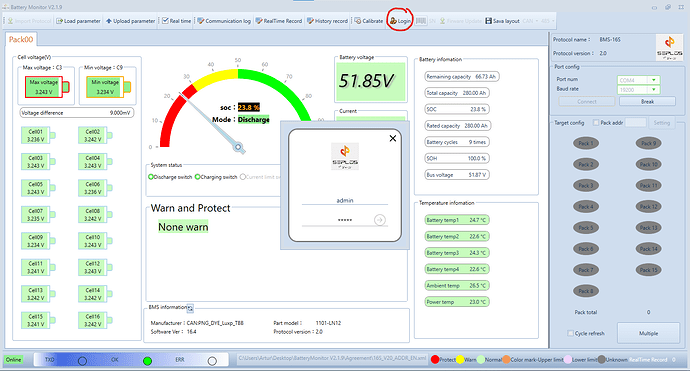Click the orange Upper limit color mark
This screenshot has height=371, width=690.
(x=506, y=360)
